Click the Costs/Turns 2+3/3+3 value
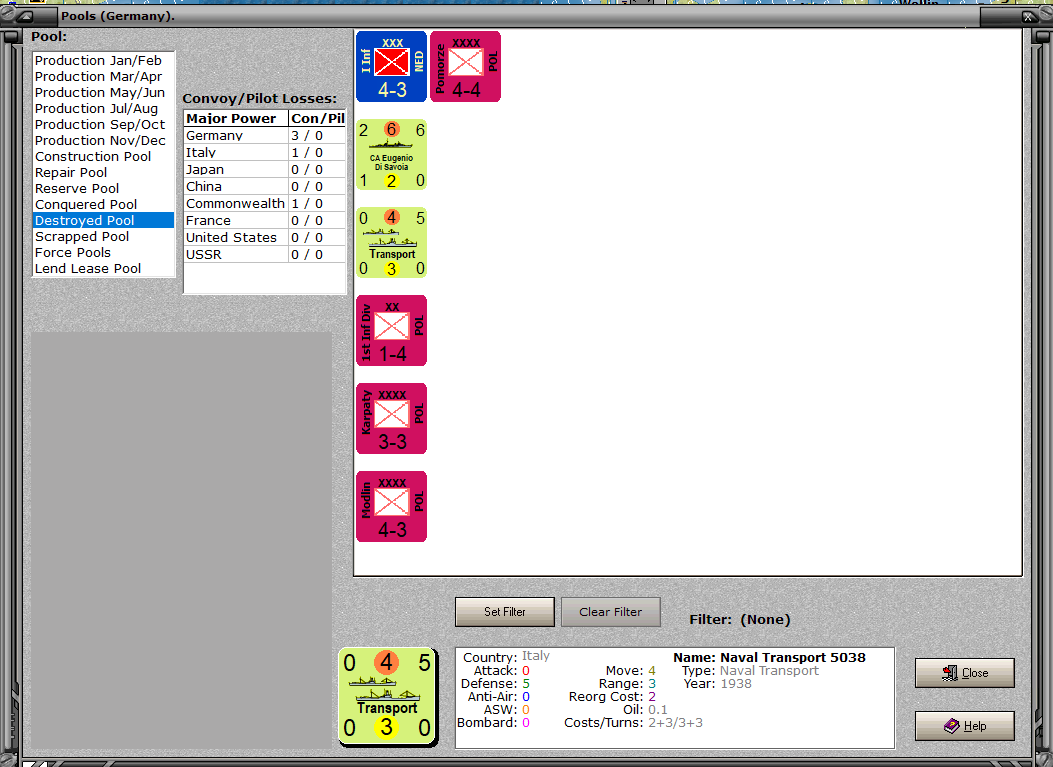 (676, 723)
